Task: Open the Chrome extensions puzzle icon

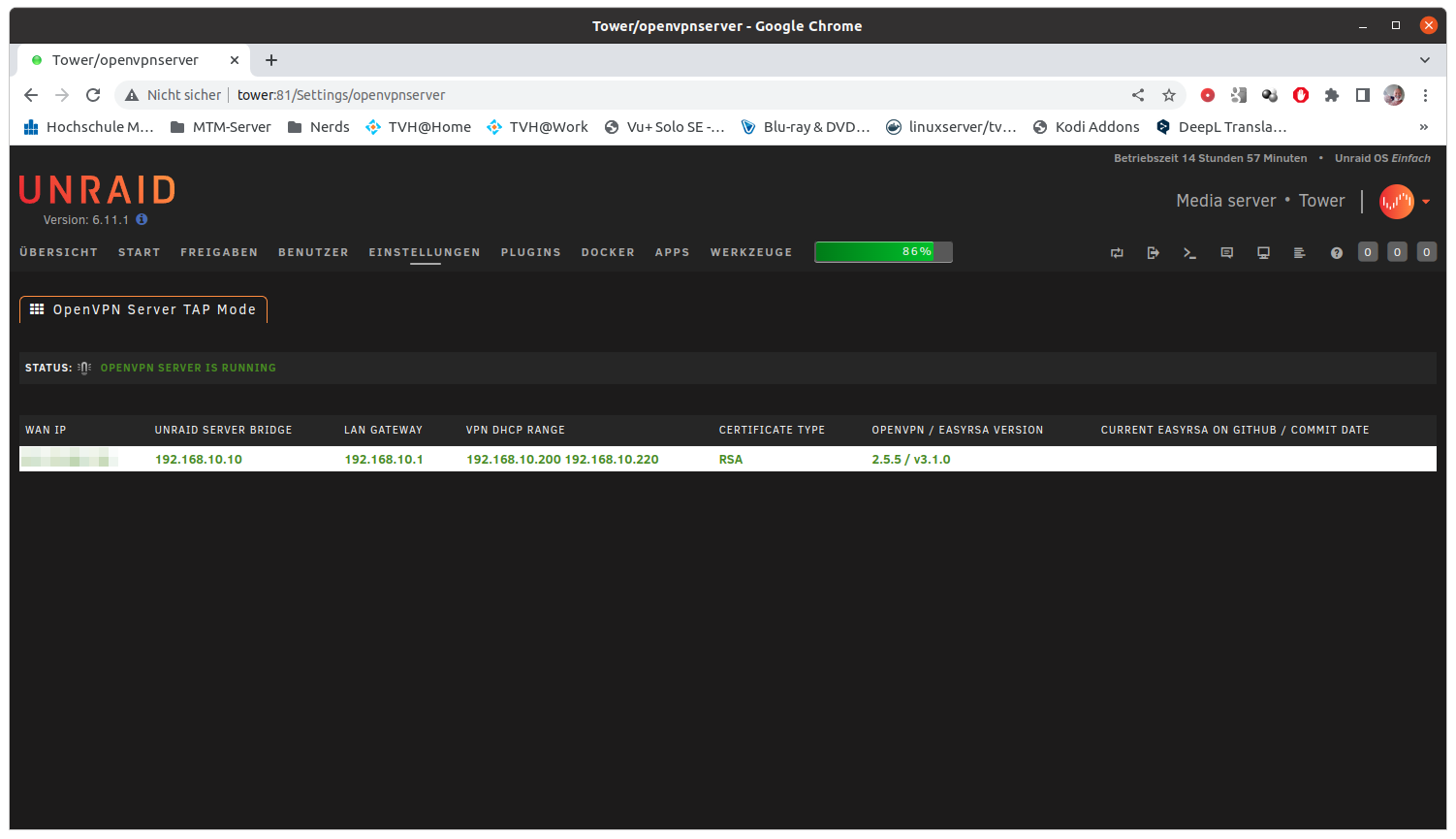Action: pyautogui.click(x=1332, y=95)
